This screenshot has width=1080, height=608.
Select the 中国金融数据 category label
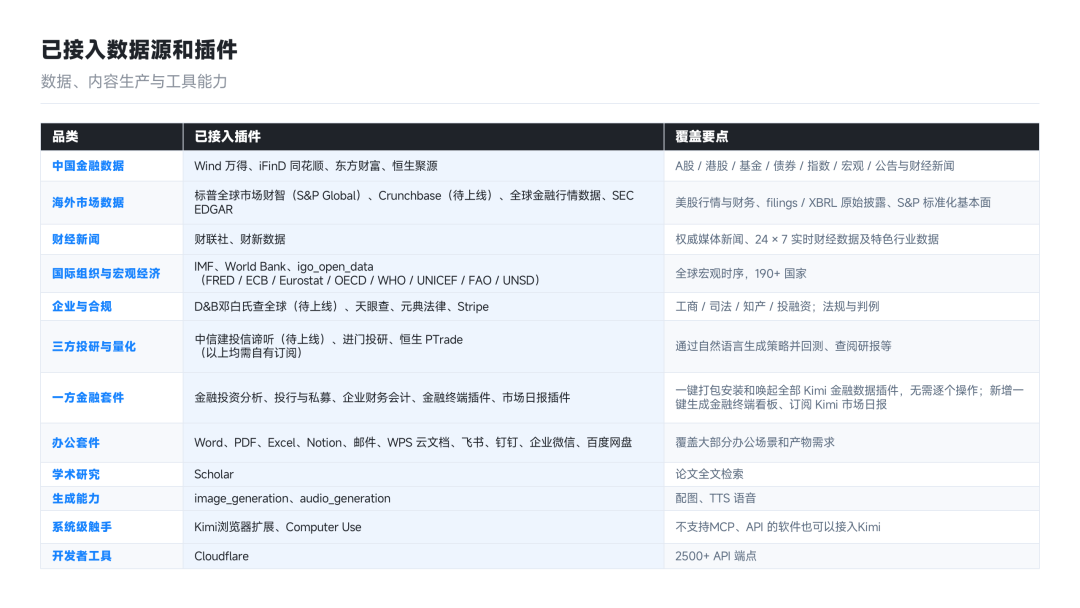coord(88,166)
